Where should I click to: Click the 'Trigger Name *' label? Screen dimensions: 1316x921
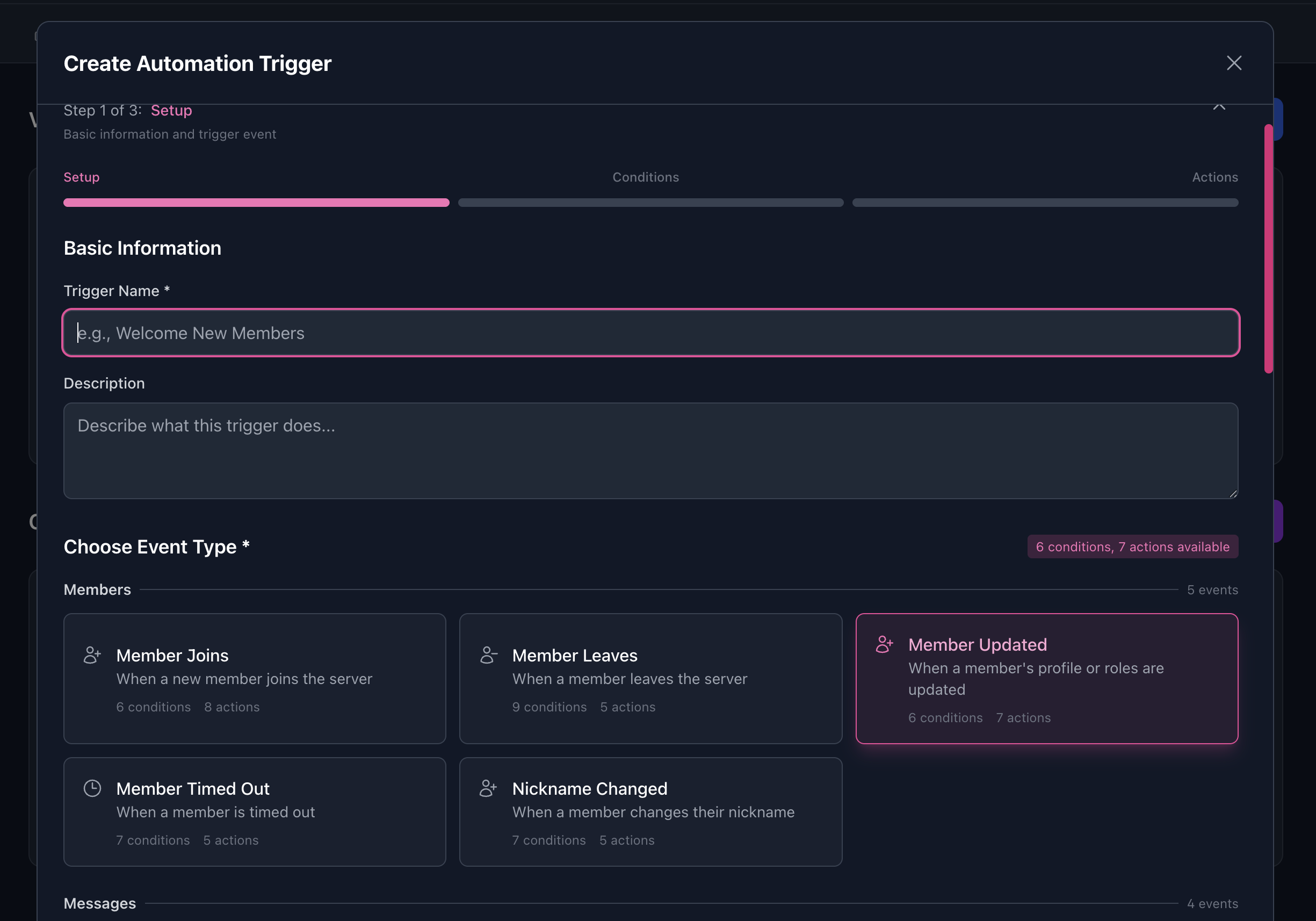click(x=117, y=291)
